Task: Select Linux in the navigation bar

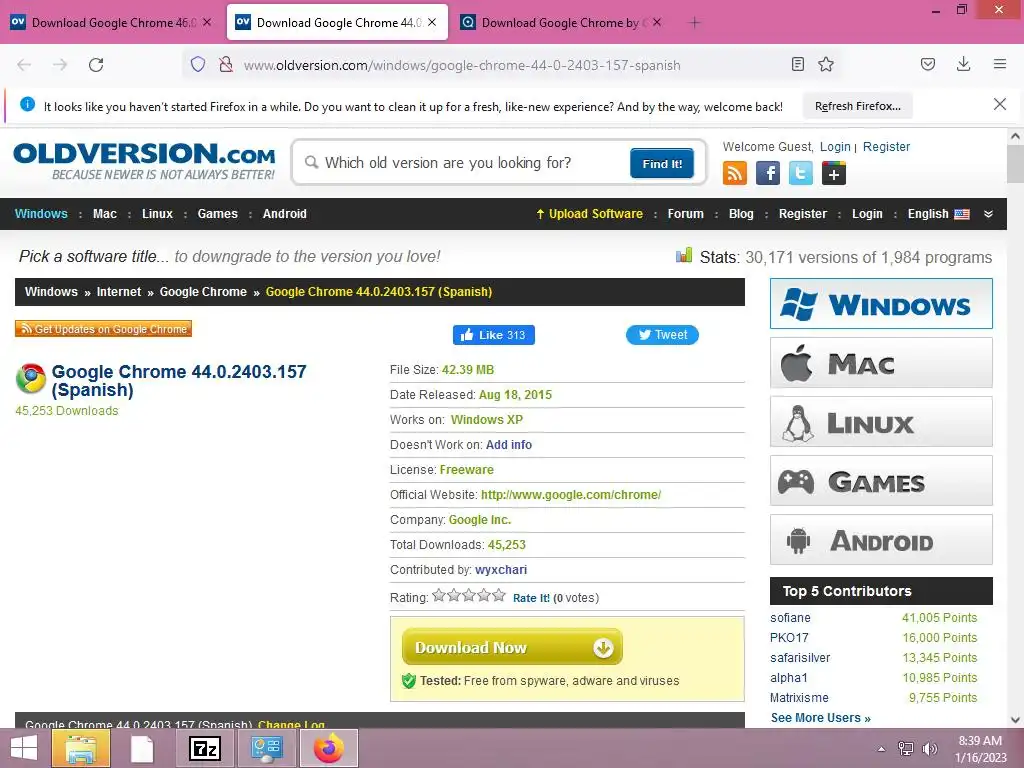Action: (157, 214)
